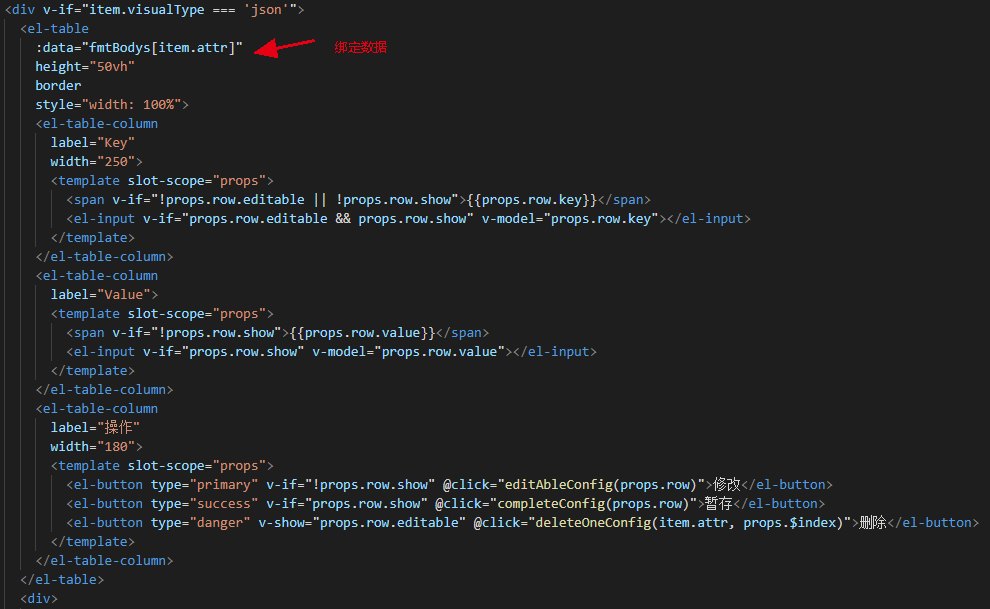Click type="success" attribute text
The image size is (990, 609).
[x=205, y=504]
